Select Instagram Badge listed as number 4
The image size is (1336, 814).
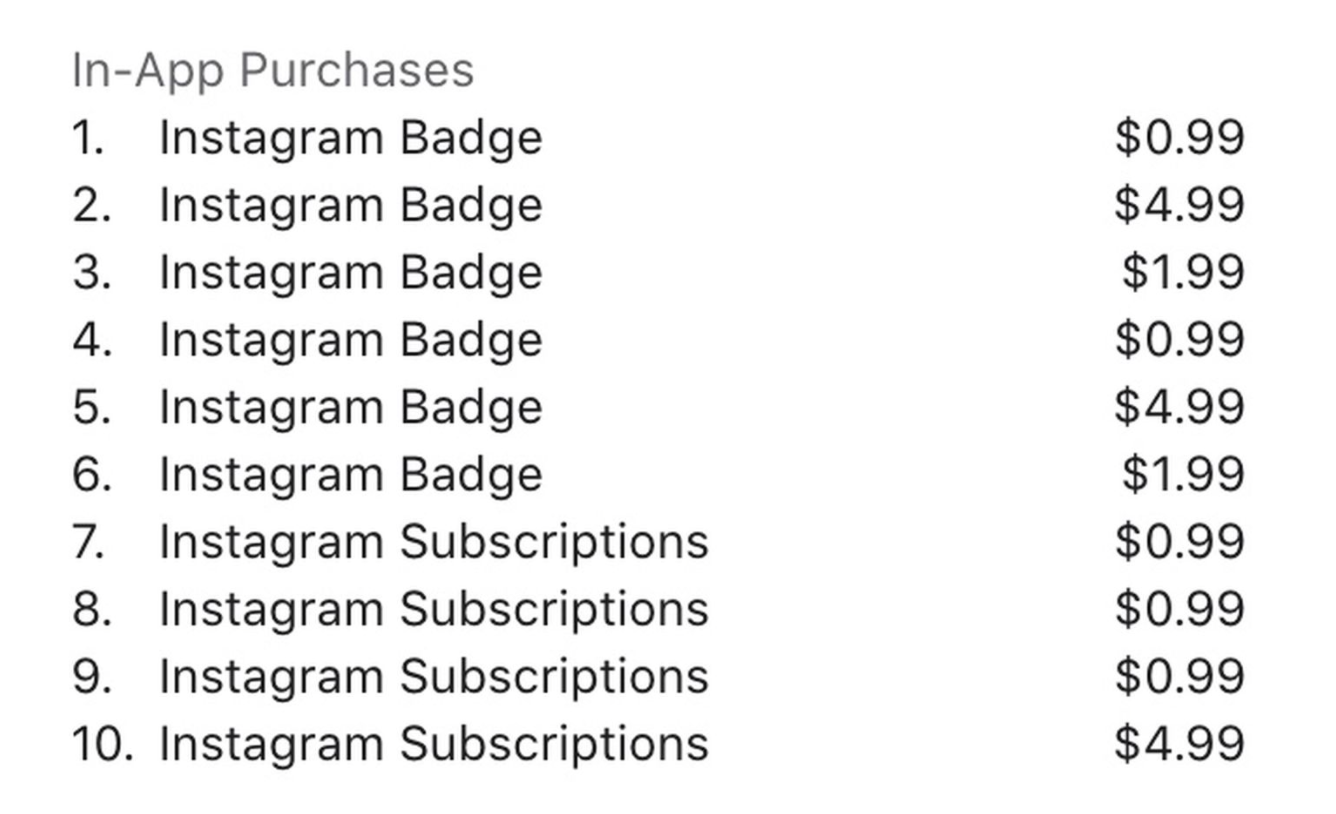point(350,340)
